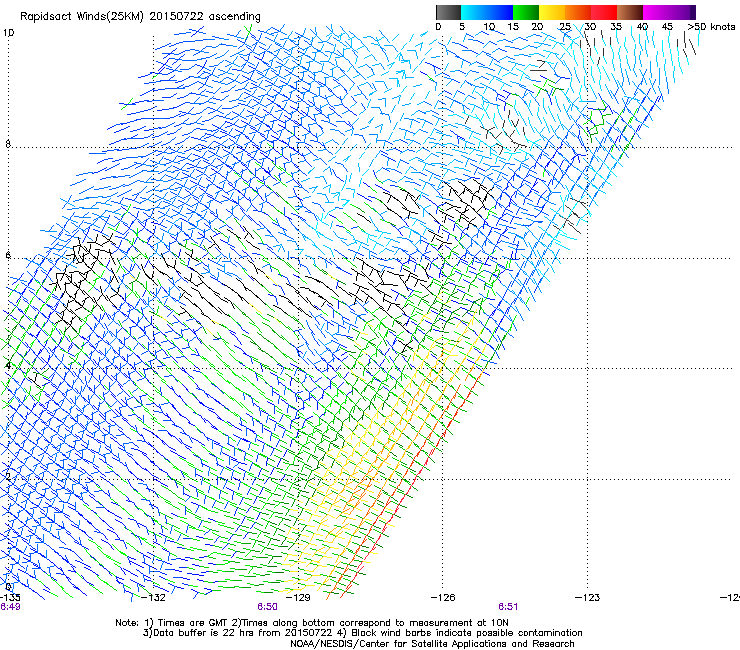Click the '3)Data buffer is 22 hrs' note line
This screenshot has width=740, height=650.
click(362, 633)
